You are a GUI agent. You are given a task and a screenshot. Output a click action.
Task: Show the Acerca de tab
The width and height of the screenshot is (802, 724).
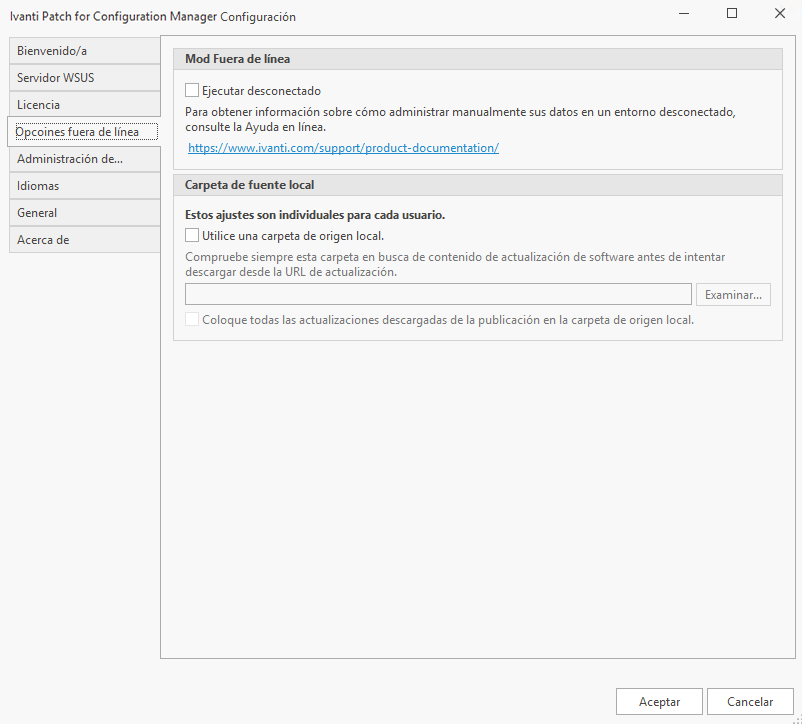(84, 240)
